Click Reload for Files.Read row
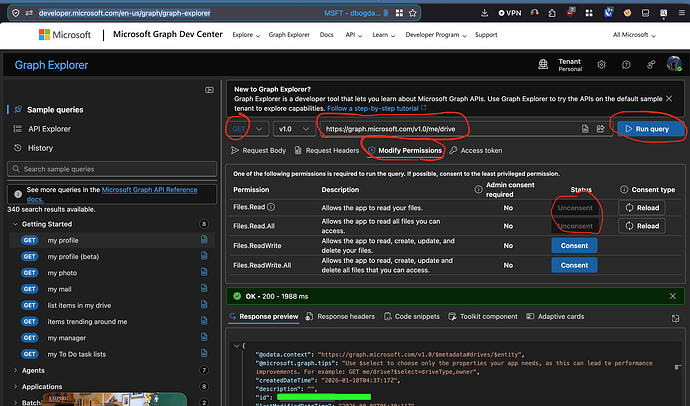The image size is (690, 406). (x=642, y=208)
